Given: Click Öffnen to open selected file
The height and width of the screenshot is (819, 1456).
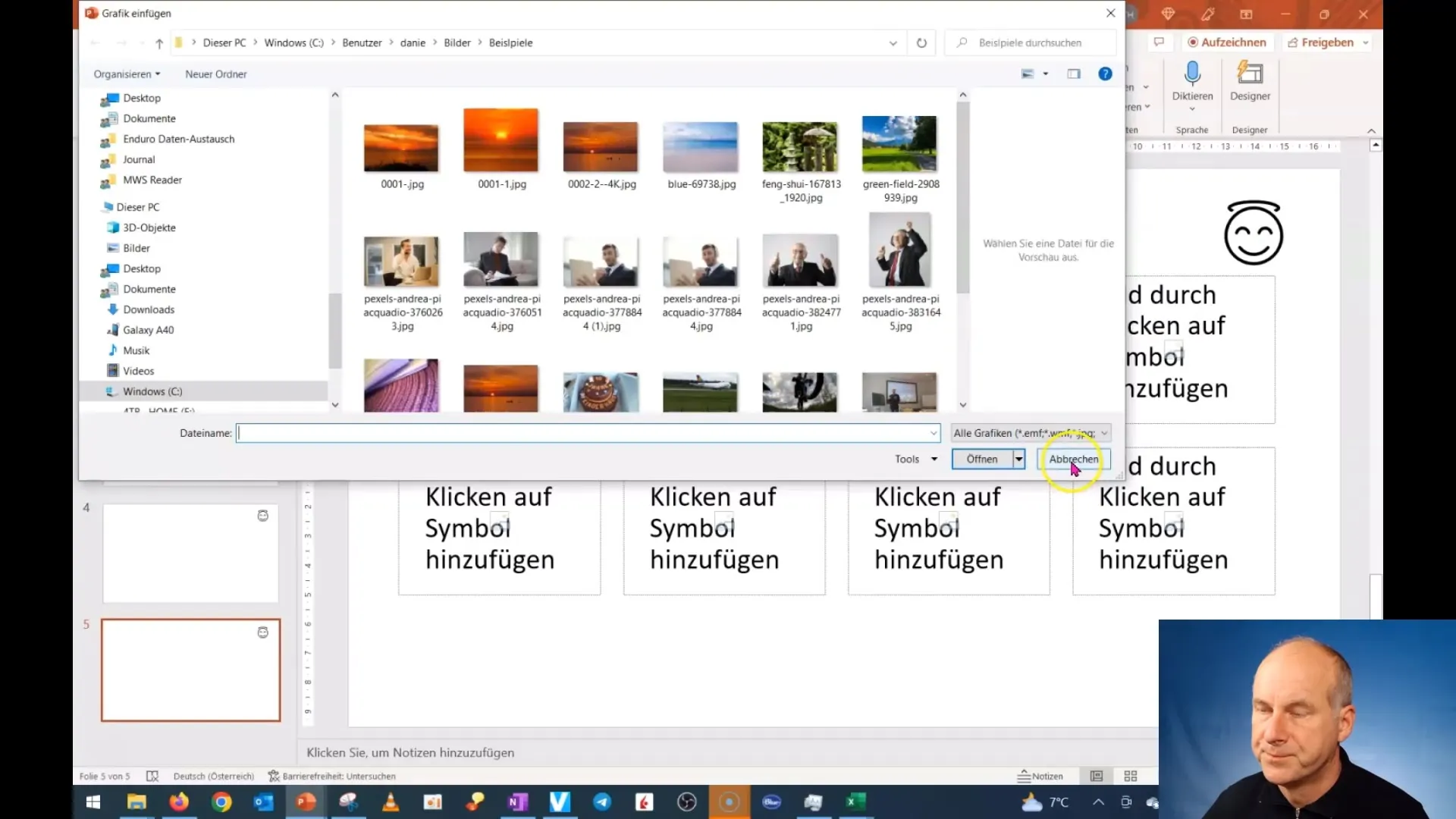Looking at the screenshot, I should [x=981, y=458].
